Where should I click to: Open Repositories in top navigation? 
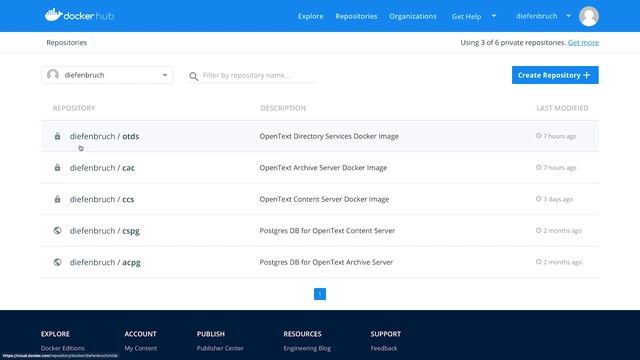[x=356, y=16]
